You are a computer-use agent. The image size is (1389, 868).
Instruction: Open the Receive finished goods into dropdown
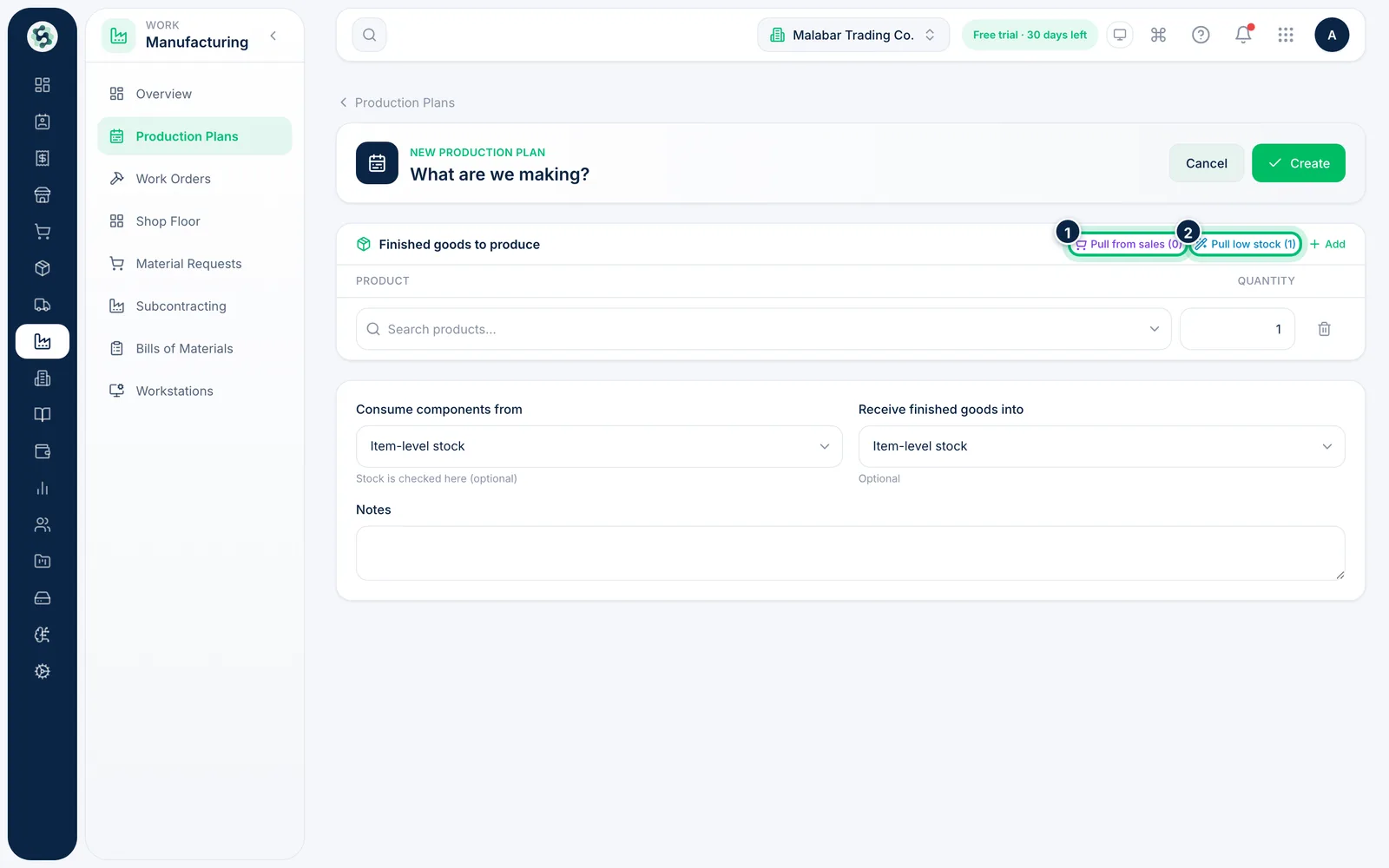click(x=1102, y=446)
